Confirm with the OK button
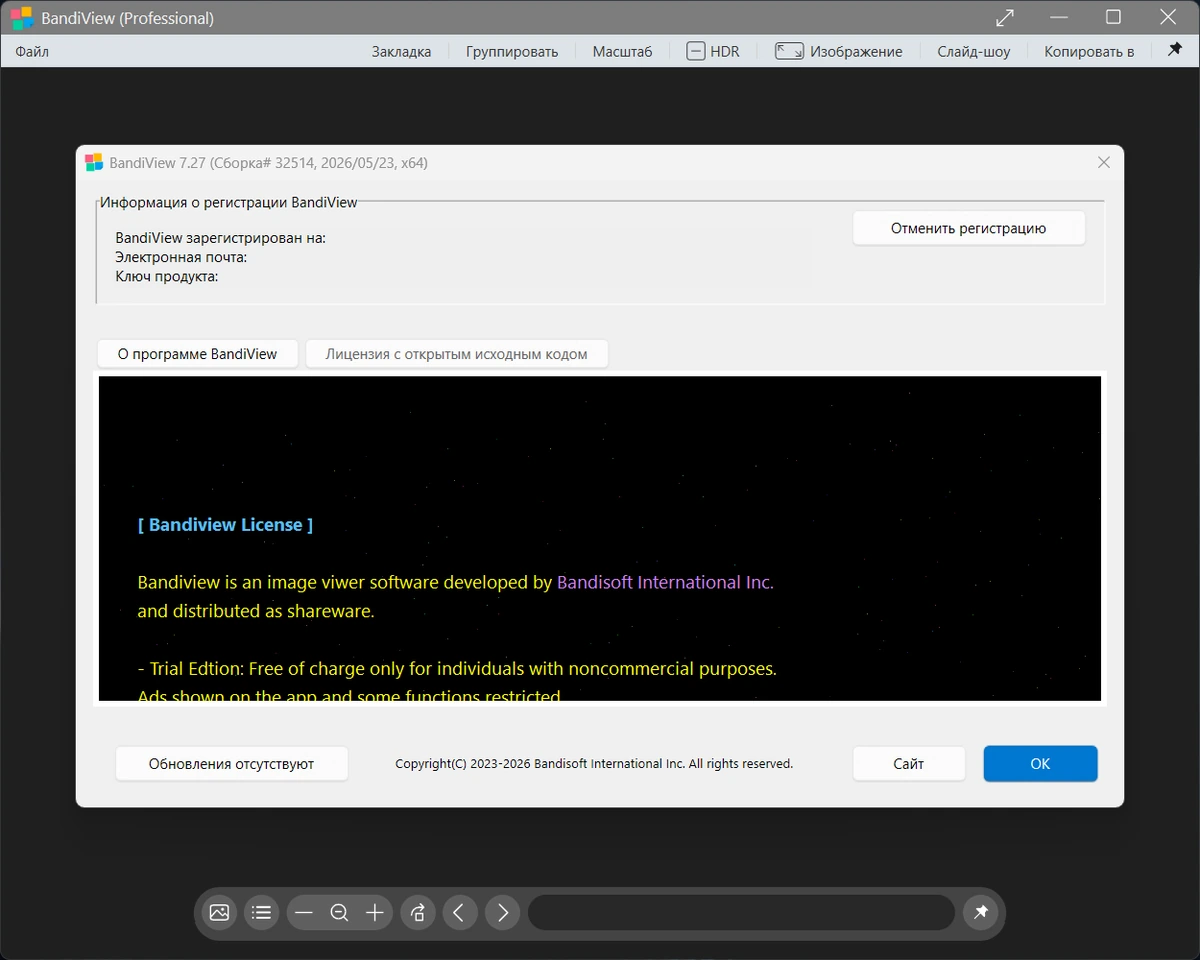Image resolution: width=1200 pixels, height=960 pixels. (1040, 764)
